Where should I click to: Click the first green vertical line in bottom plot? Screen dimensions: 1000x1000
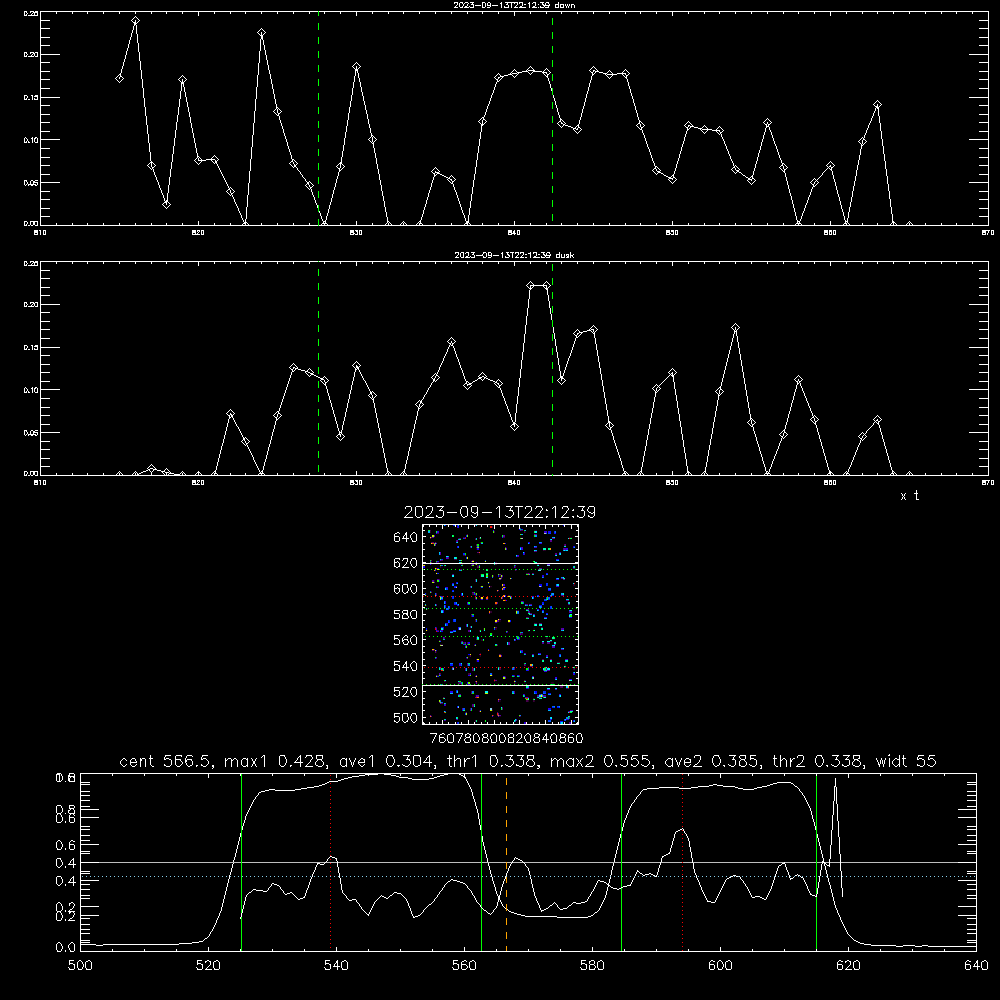pyautogui.click(x=241, y=862)
